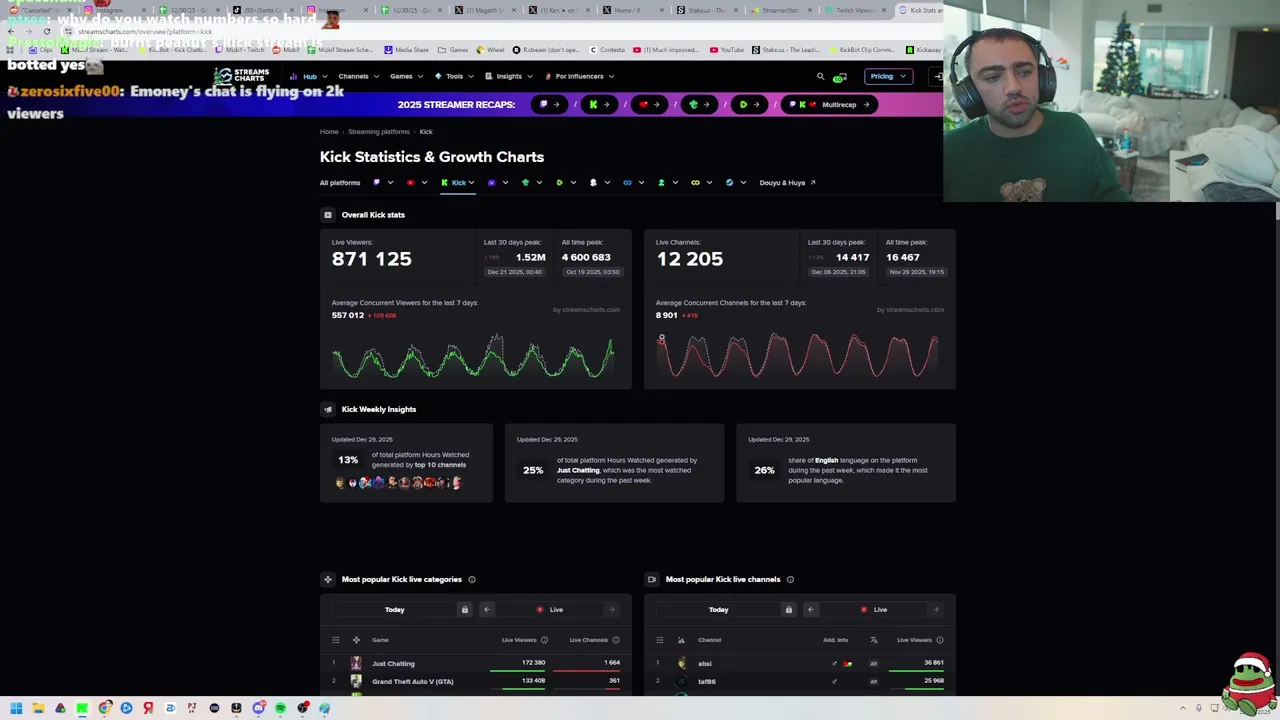Expand the Channels menu
The width and height of the screenshot is (1280, 720).
pyautogui.click(x=357, y=76)
